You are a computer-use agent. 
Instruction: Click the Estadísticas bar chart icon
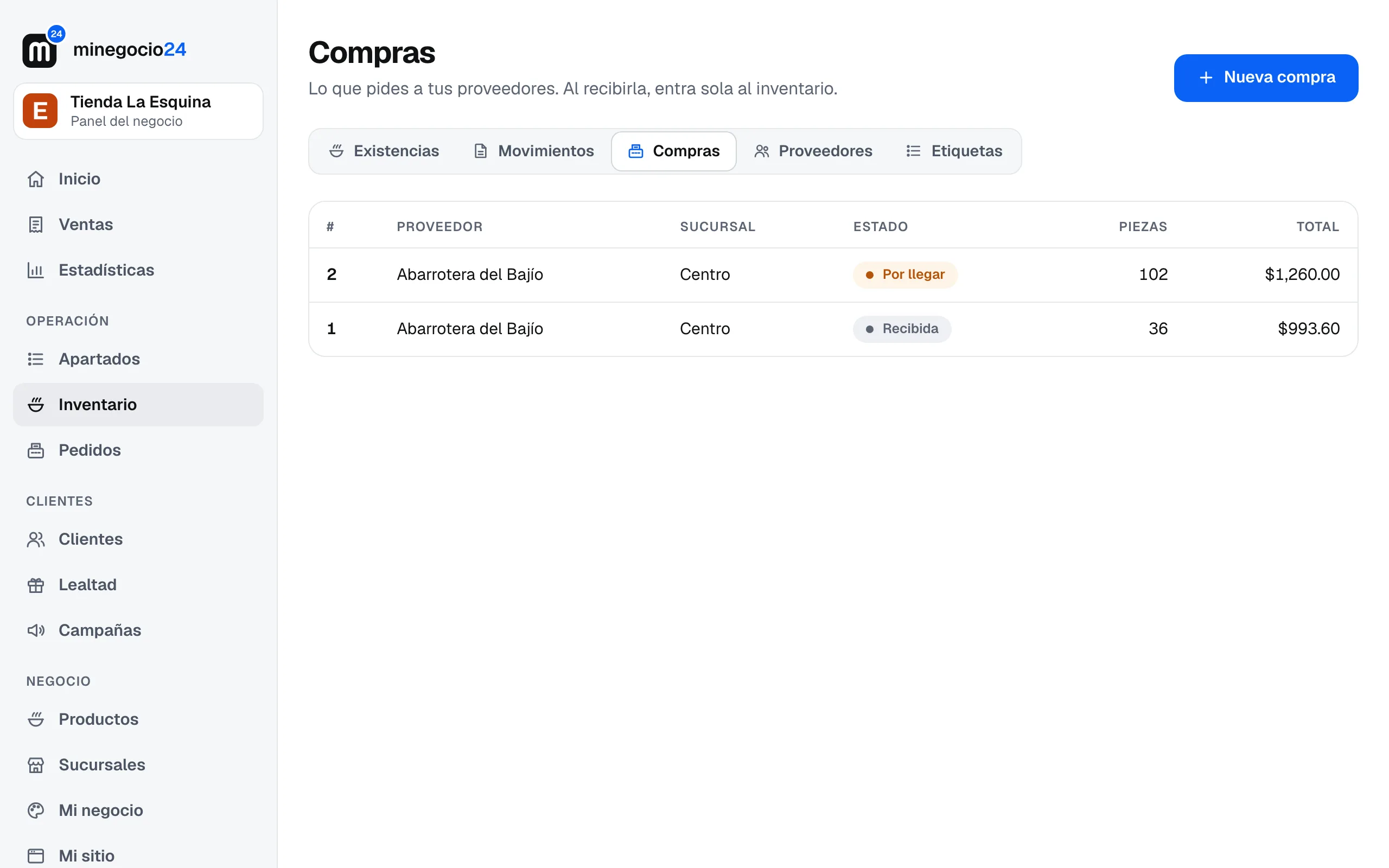36,270
